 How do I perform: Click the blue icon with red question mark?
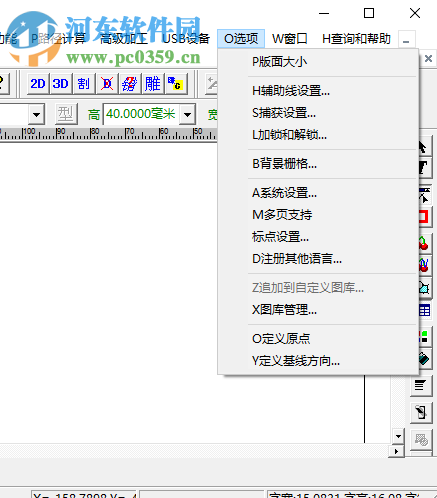(130, 83)
